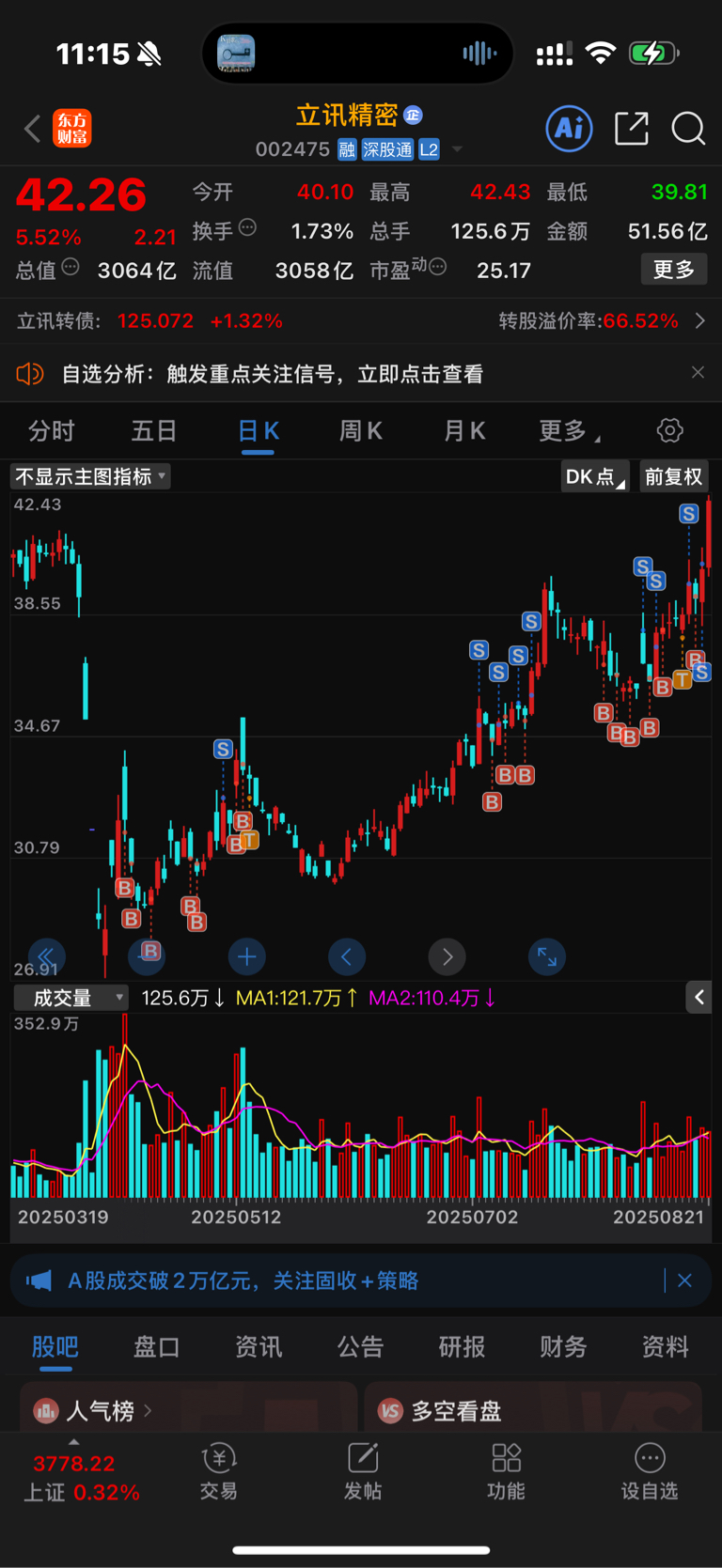Expand 立讯转债 details chevron
The width and height of the screenshot is (722, 1568).
click(x=700, y=320)
